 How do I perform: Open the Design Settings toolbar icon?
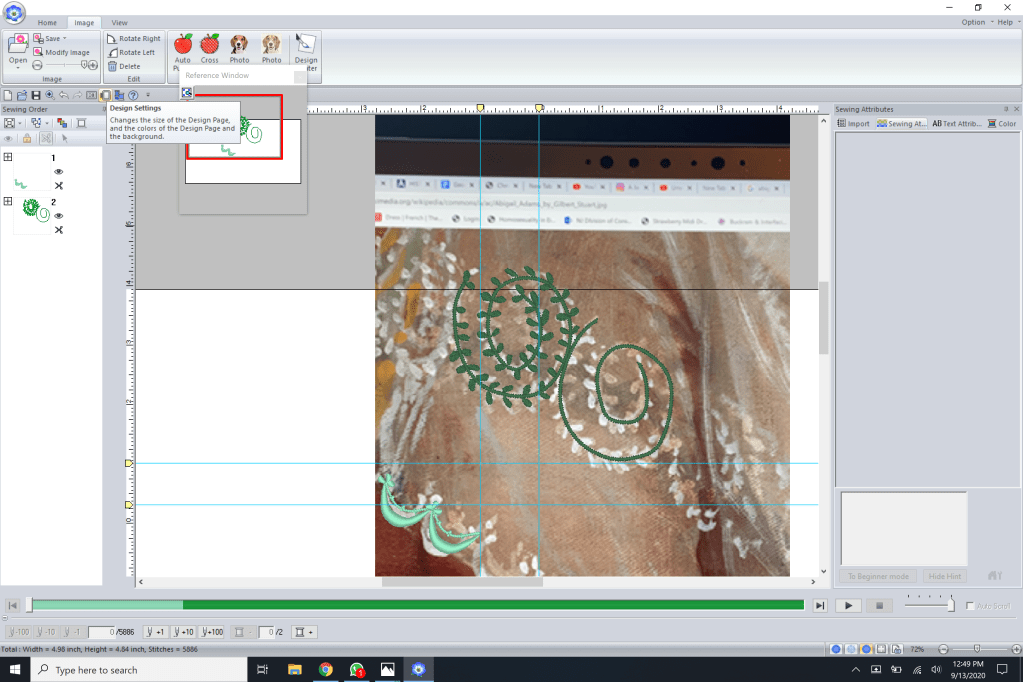coord(105,95)
